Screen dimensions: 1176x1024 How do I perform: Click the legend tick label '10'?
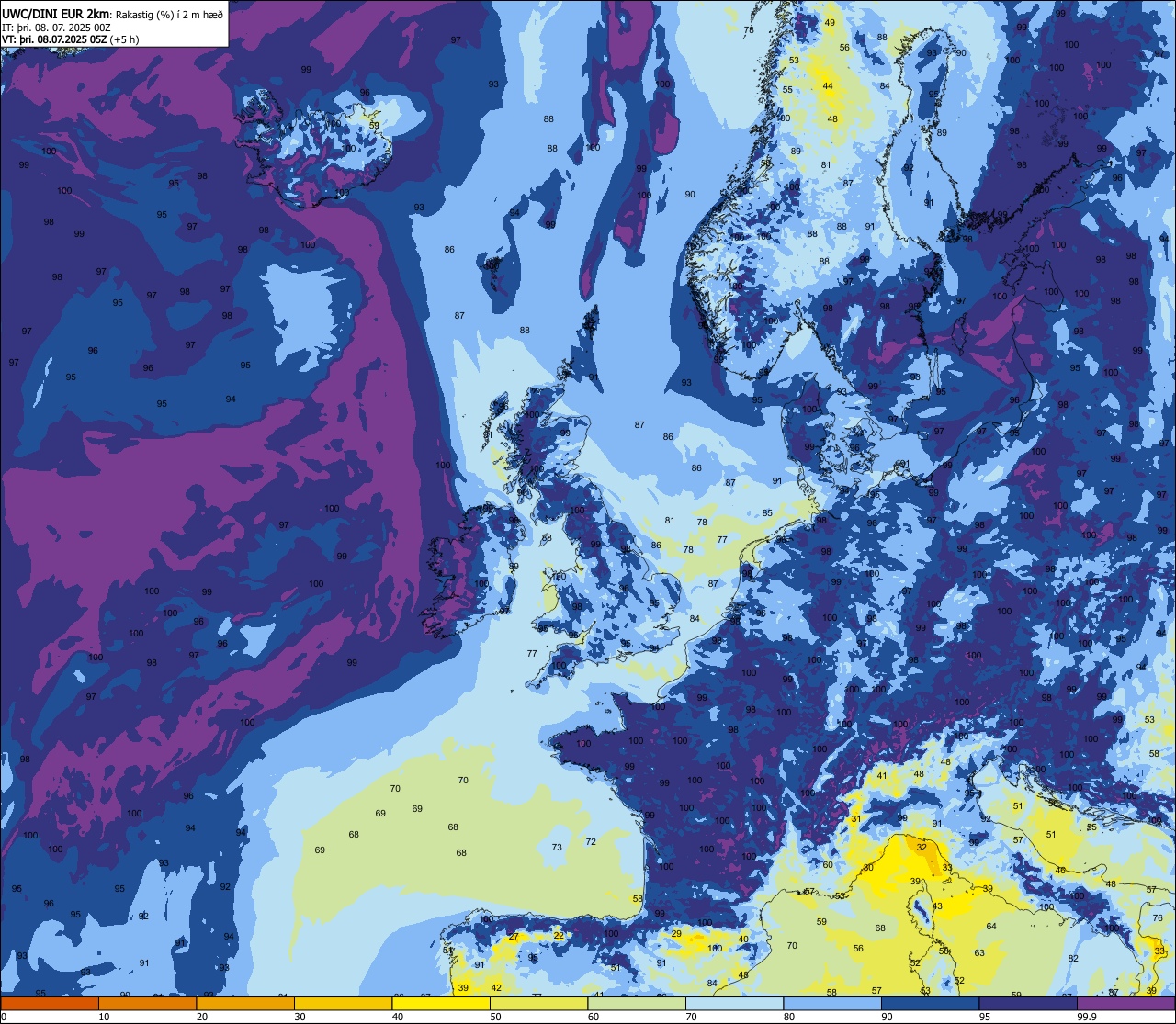coord(104,1017)
